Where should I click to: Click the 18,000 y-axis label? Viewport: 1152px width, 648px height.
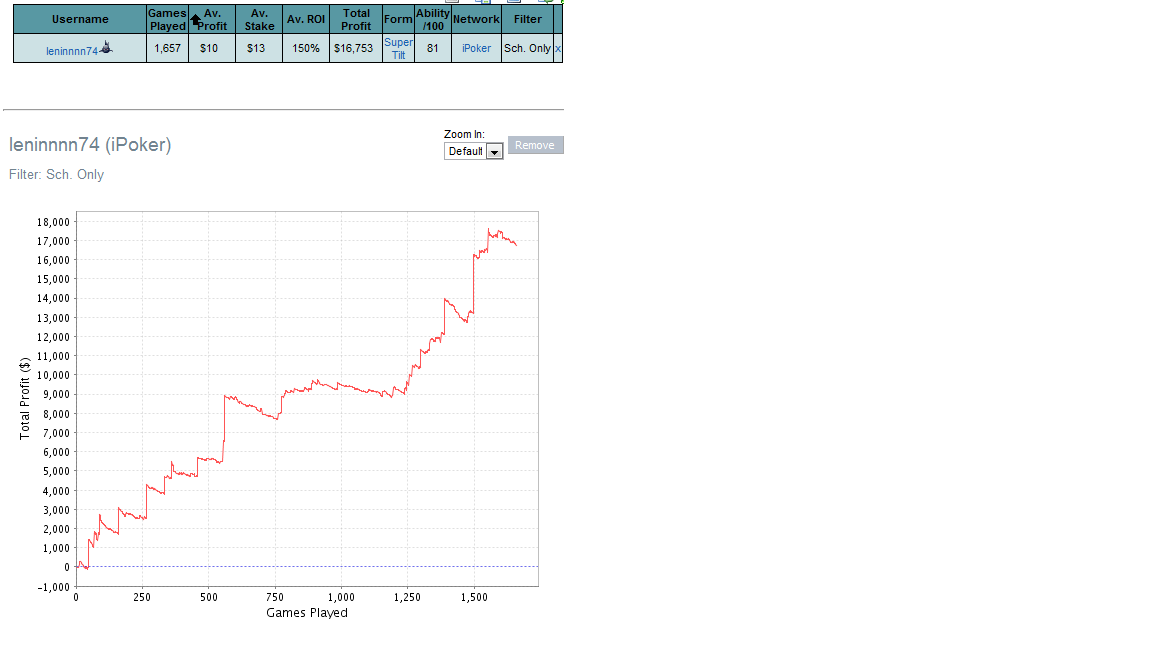tap(53, 222)
